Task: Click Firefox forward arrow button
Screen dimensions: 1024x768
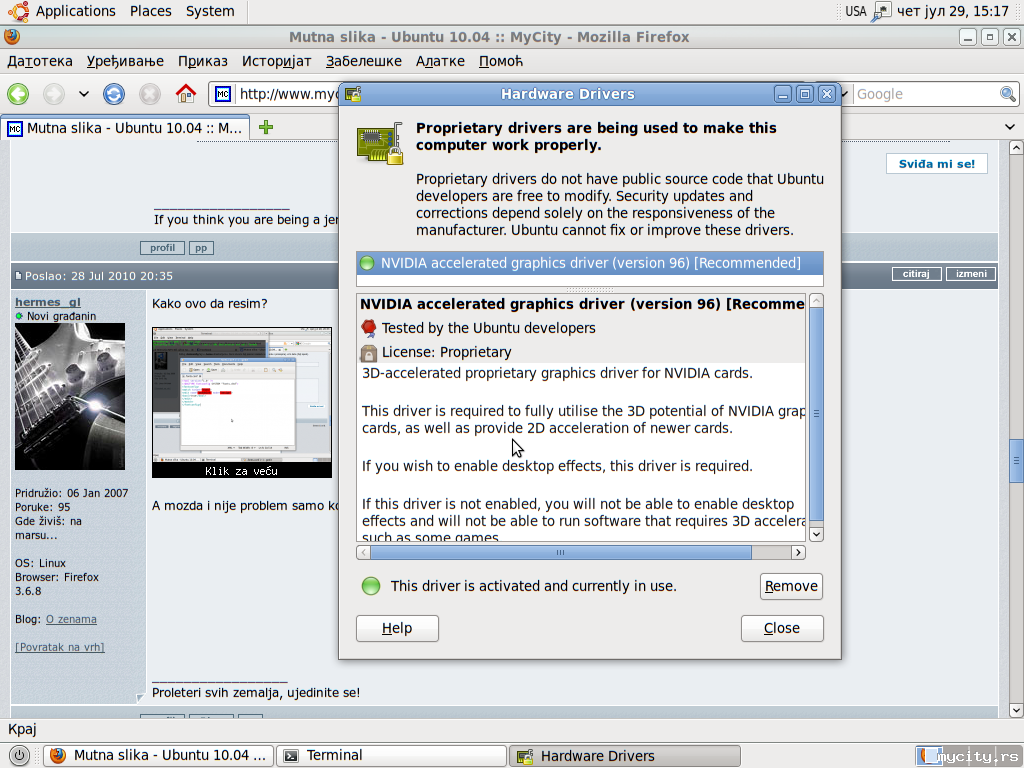Action: pos(54,94)
